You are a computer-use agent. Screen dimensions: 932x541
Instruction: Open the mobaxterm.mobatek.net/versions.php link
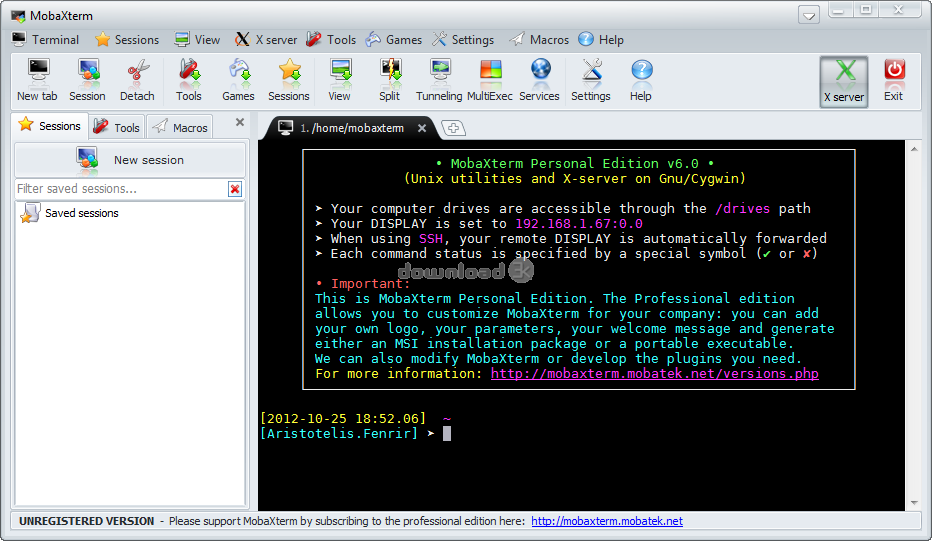pyautogui.click(x=654, y=373)
